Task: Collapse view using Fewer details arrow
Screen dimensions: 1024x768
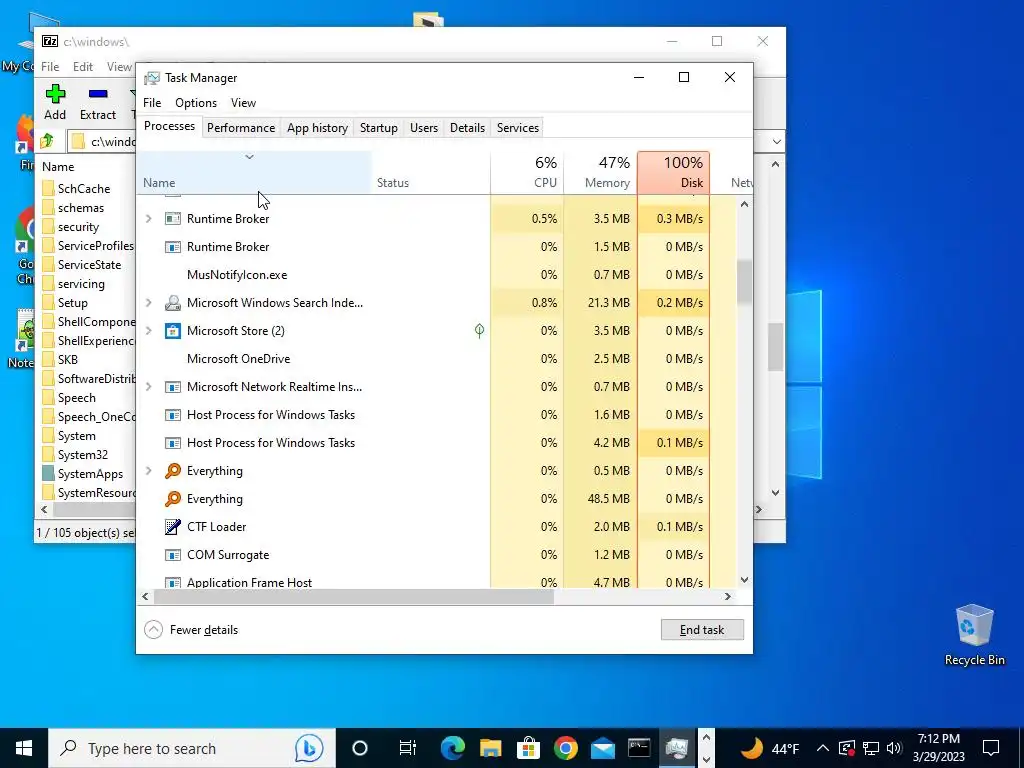Action: click(153, 630)
